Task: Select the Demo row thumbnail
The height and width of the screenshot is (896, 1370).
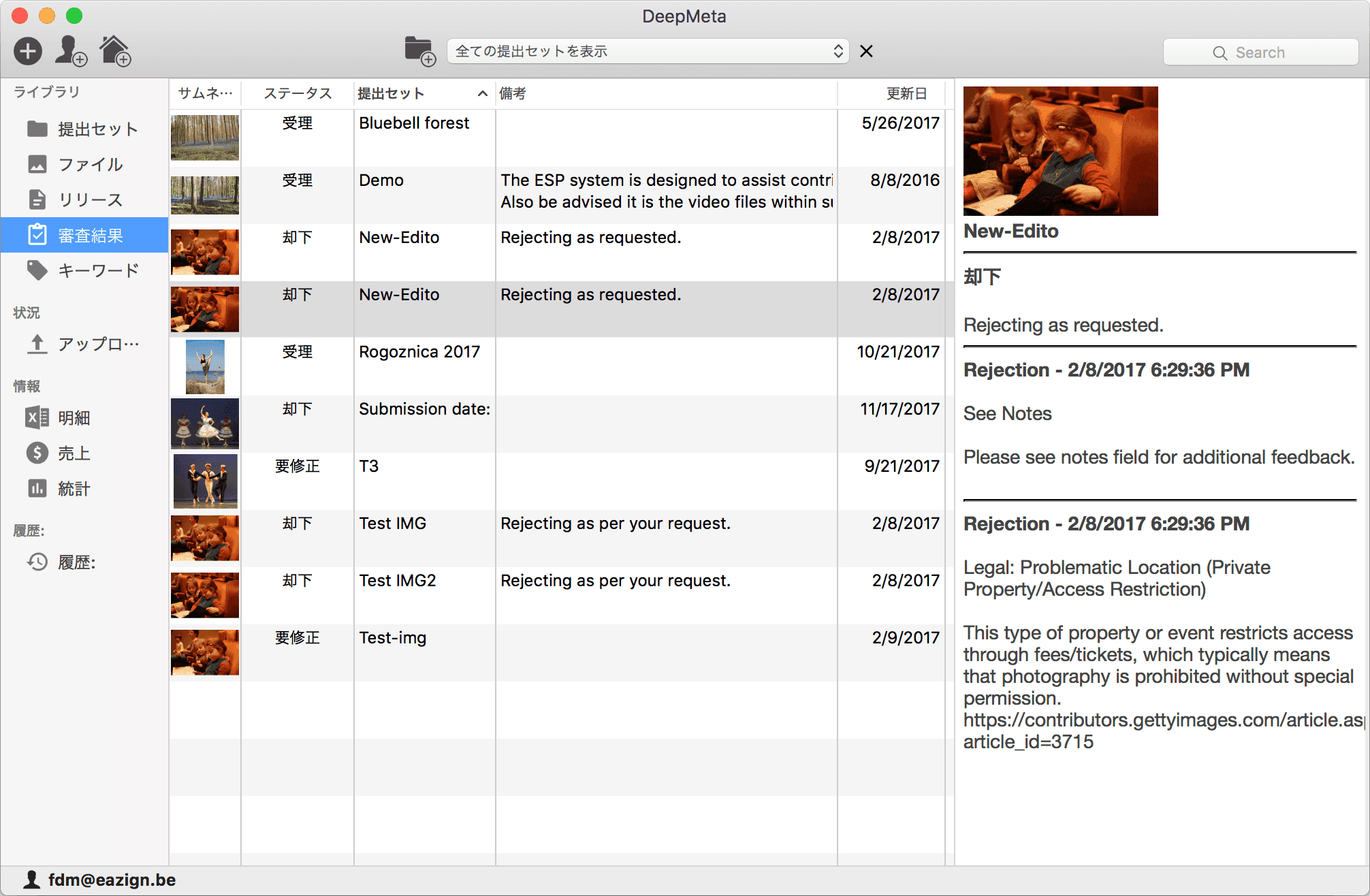Action: 205,195
